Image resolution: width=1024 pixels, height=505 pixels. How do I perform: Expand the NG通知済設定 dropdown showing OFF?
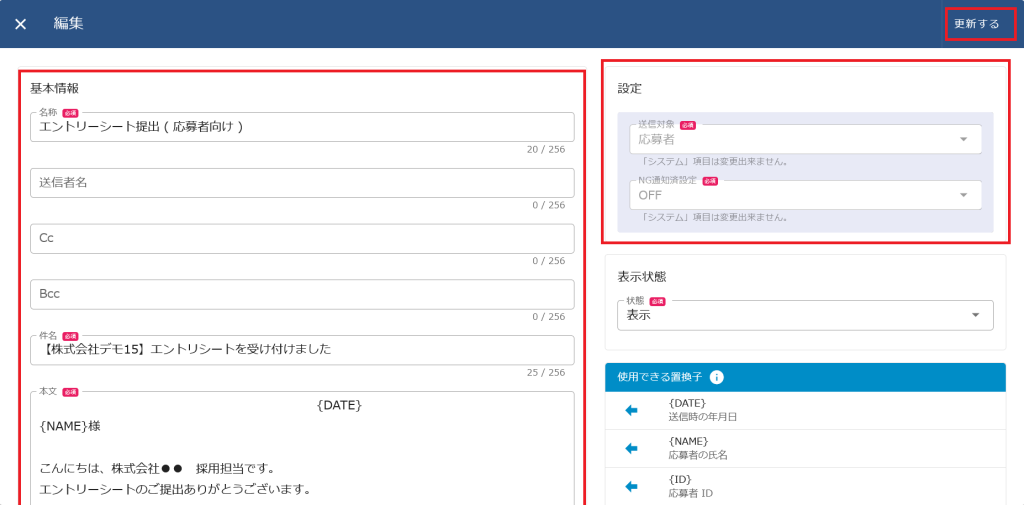pyautogui.click(x=804, y=195)
